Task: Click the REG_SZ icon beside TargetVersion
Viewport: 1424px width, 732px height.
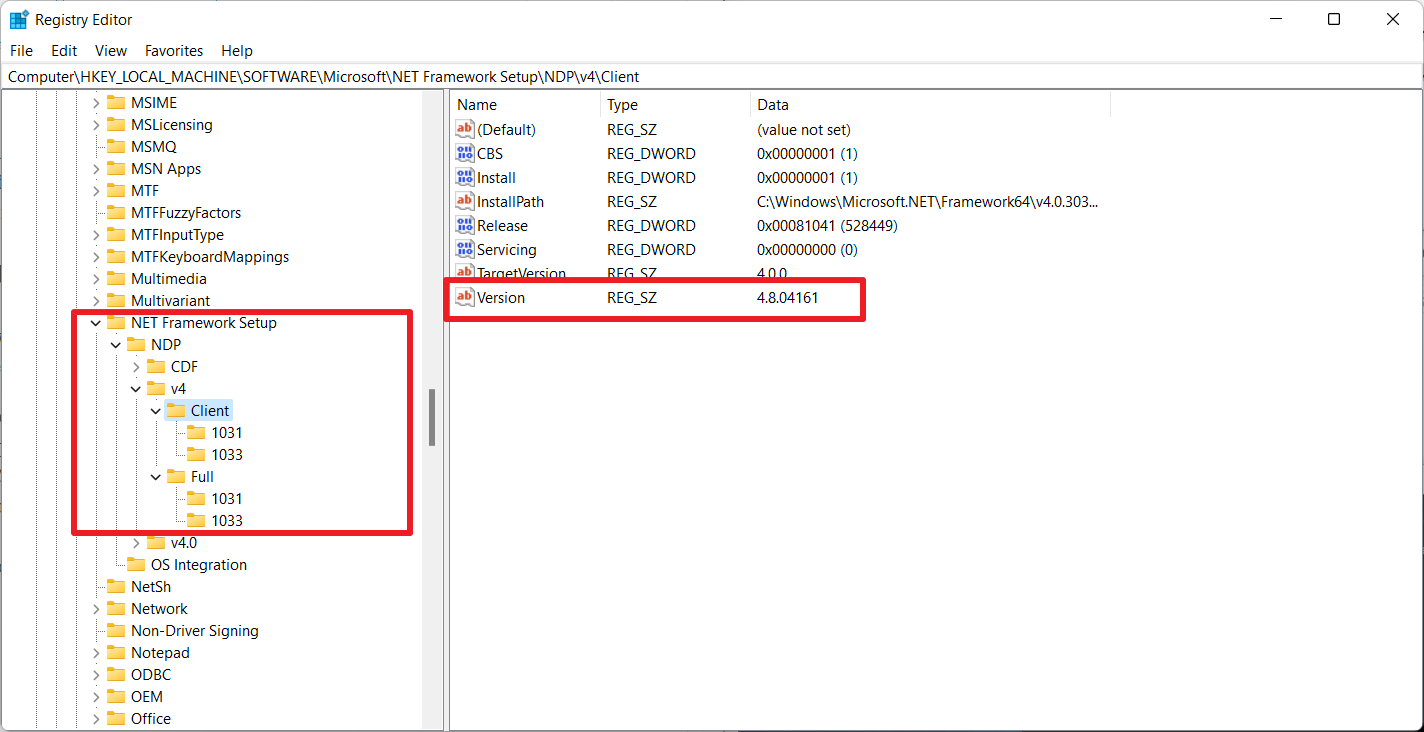Action: (464, 272)
